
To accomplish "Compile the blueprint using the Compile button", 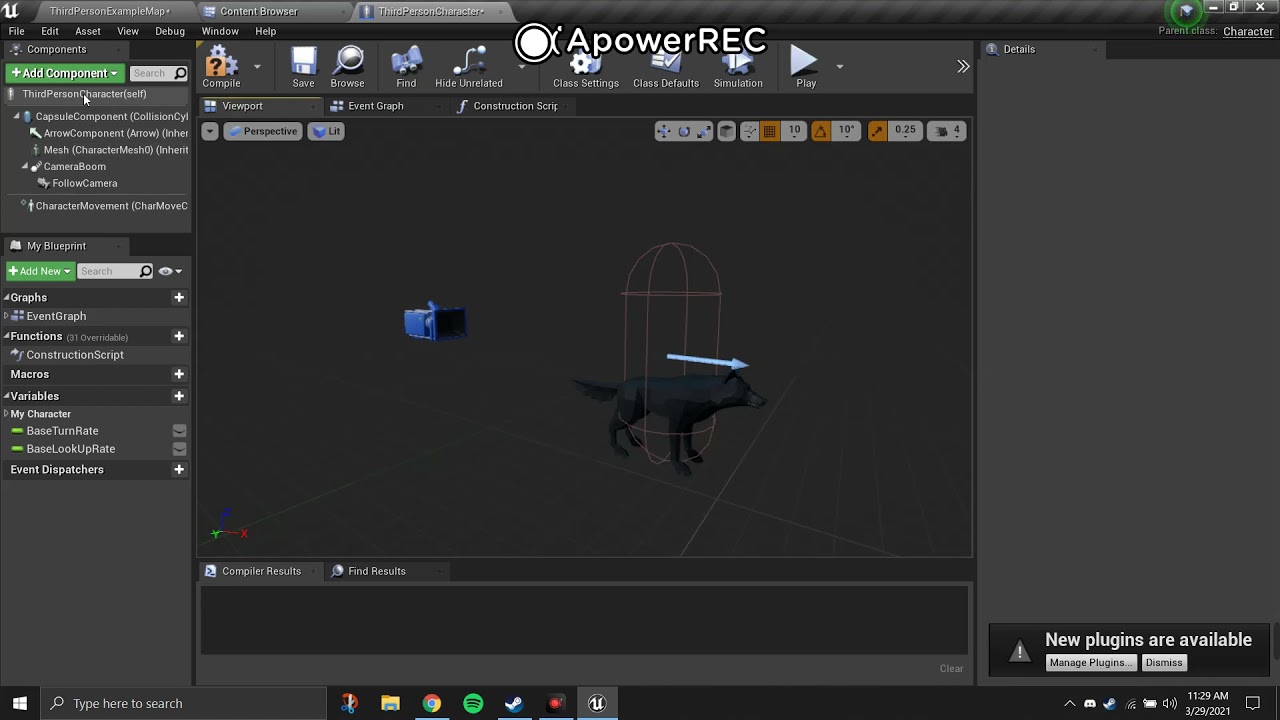I will [x=221, y=68].
